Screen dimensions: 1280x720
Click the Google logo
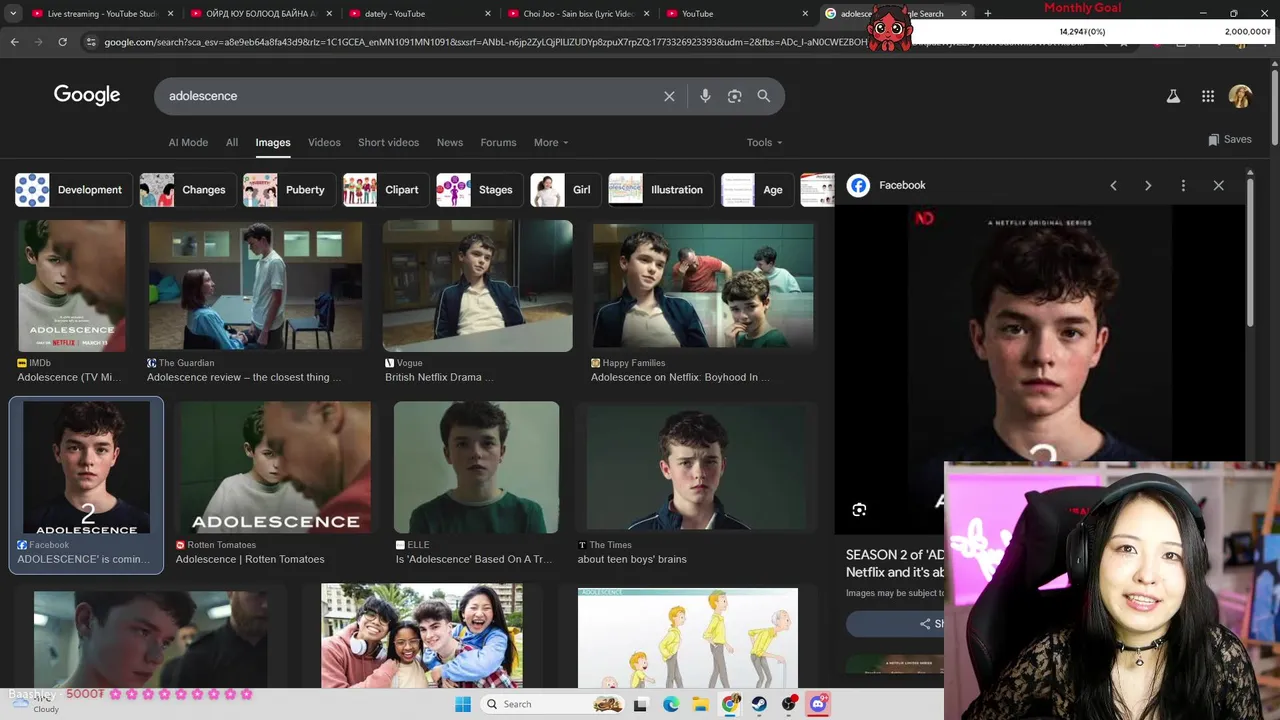click(x=87, y=95)
